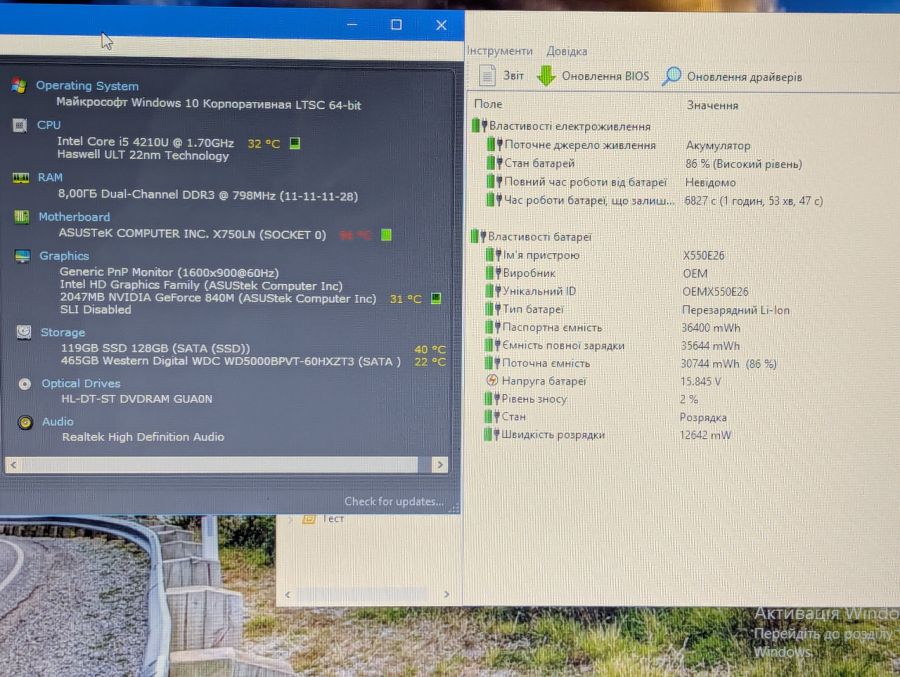The height and width of the screenshot is (677, 900).
Task: Open the Storage section link
Action: (63, 332)
